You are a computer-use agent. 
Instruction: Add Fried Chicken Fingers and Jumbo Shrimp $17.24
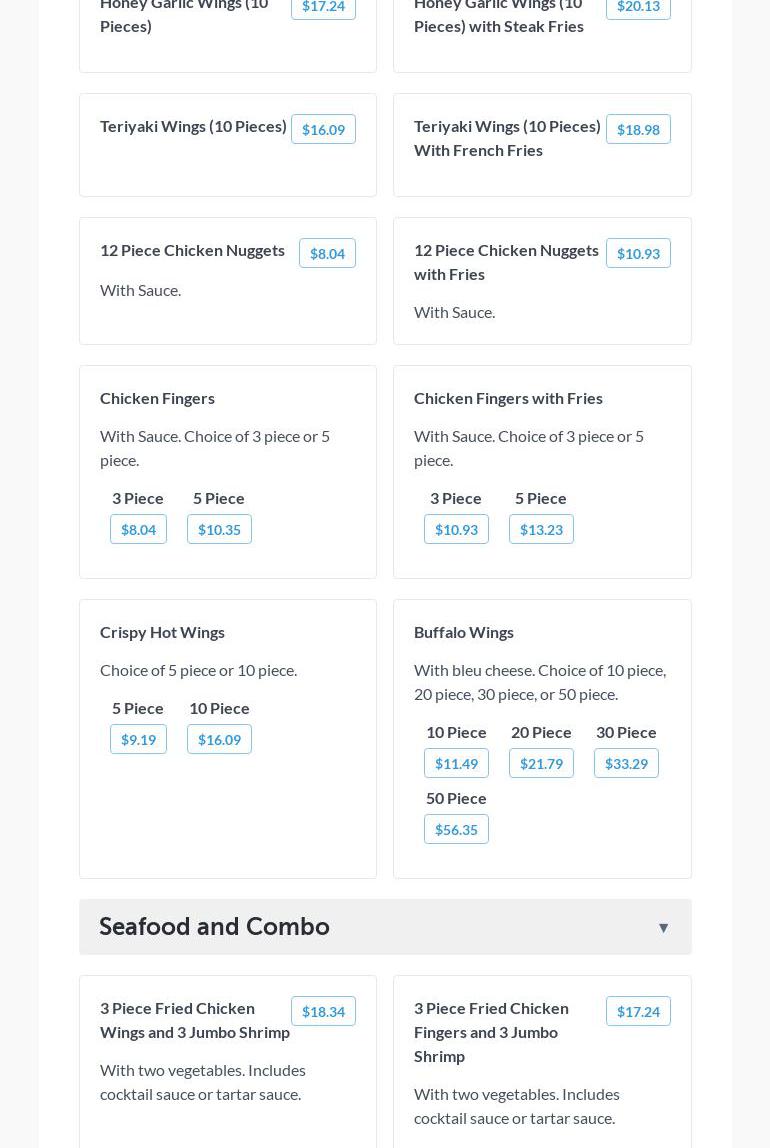(638, 1011)
